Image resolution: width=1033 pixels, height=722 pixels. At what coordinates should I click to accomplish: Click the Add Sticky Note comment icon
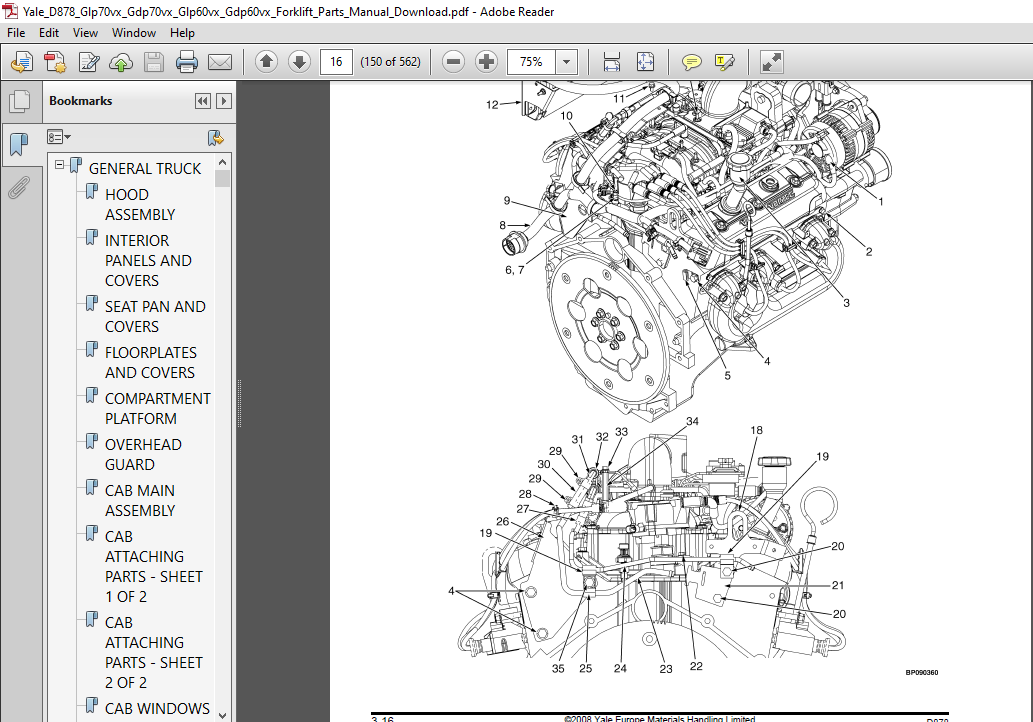tap(691, 62)
